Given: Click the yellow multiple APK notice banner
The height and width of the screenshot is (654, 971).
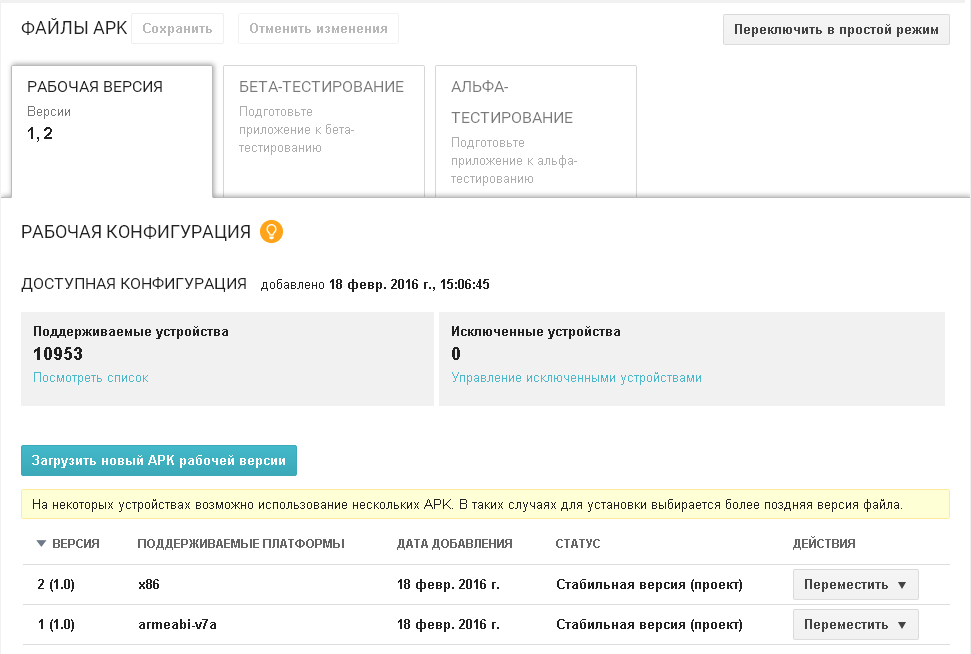Looking at the screenshot, I should (x=486, y=504).
